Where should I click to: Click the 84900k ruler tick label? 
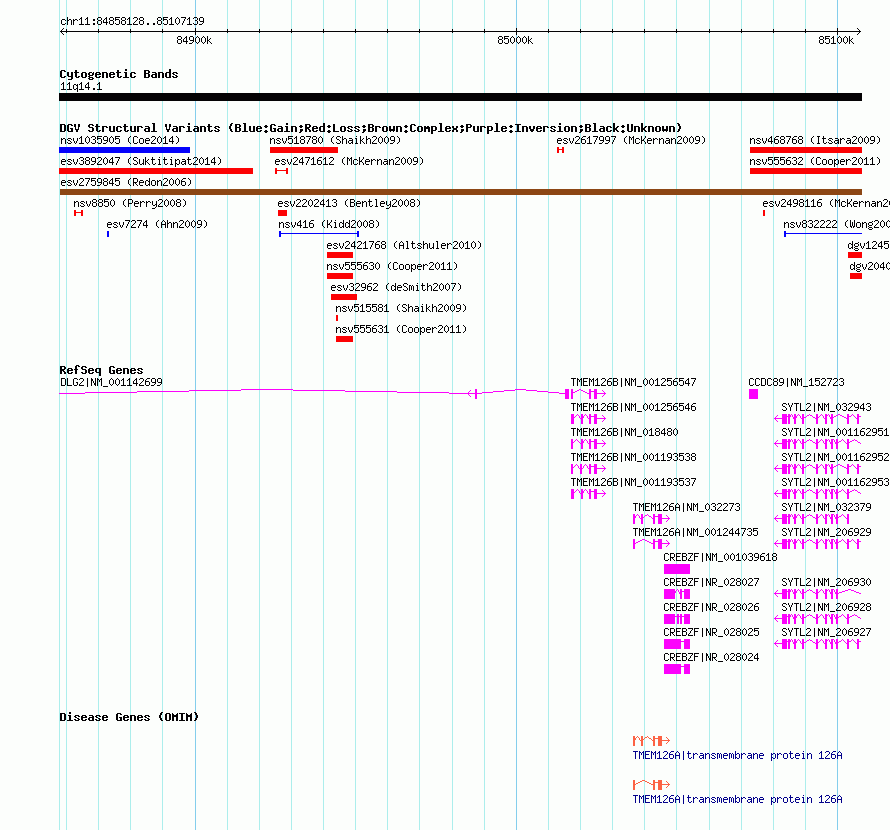[194, 40]
